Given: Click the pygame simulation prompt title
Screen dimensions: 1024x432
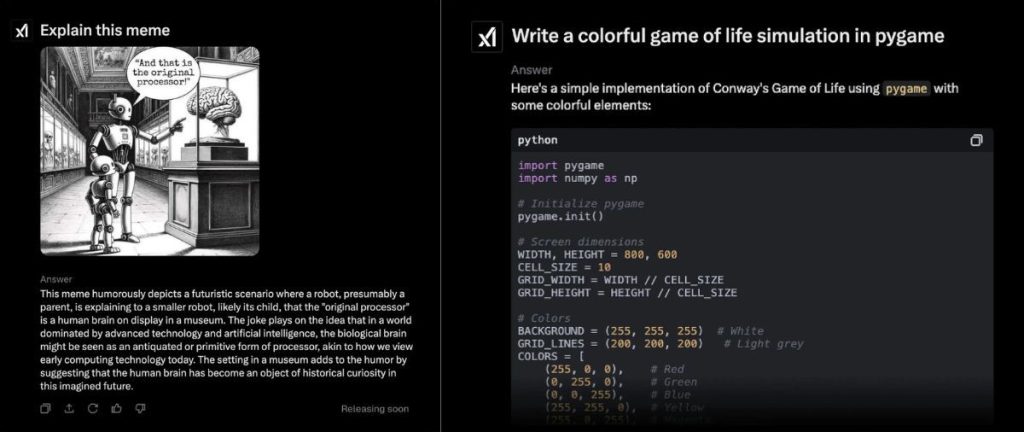Looking at the screenshot, I should [728, 37].
